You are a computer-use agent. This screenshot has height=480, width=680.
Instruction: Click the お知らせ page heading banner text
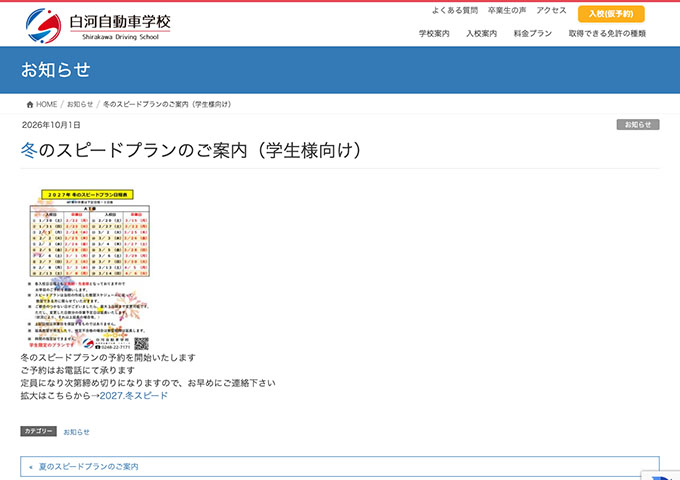(56, 70)
